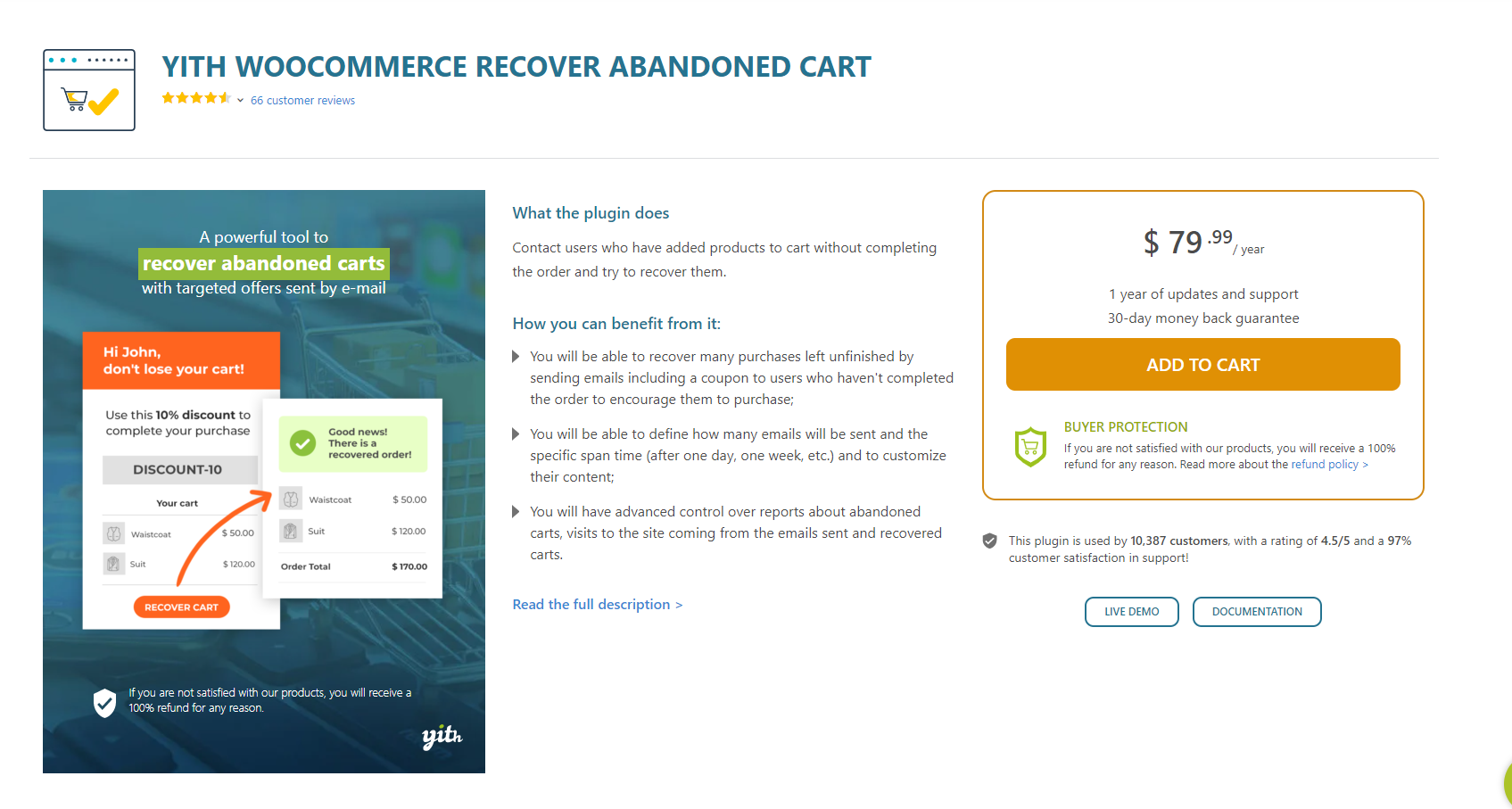Click the green recovered order checkmark icon
The image size is (1512, 809).
click(x=303, y=443)
